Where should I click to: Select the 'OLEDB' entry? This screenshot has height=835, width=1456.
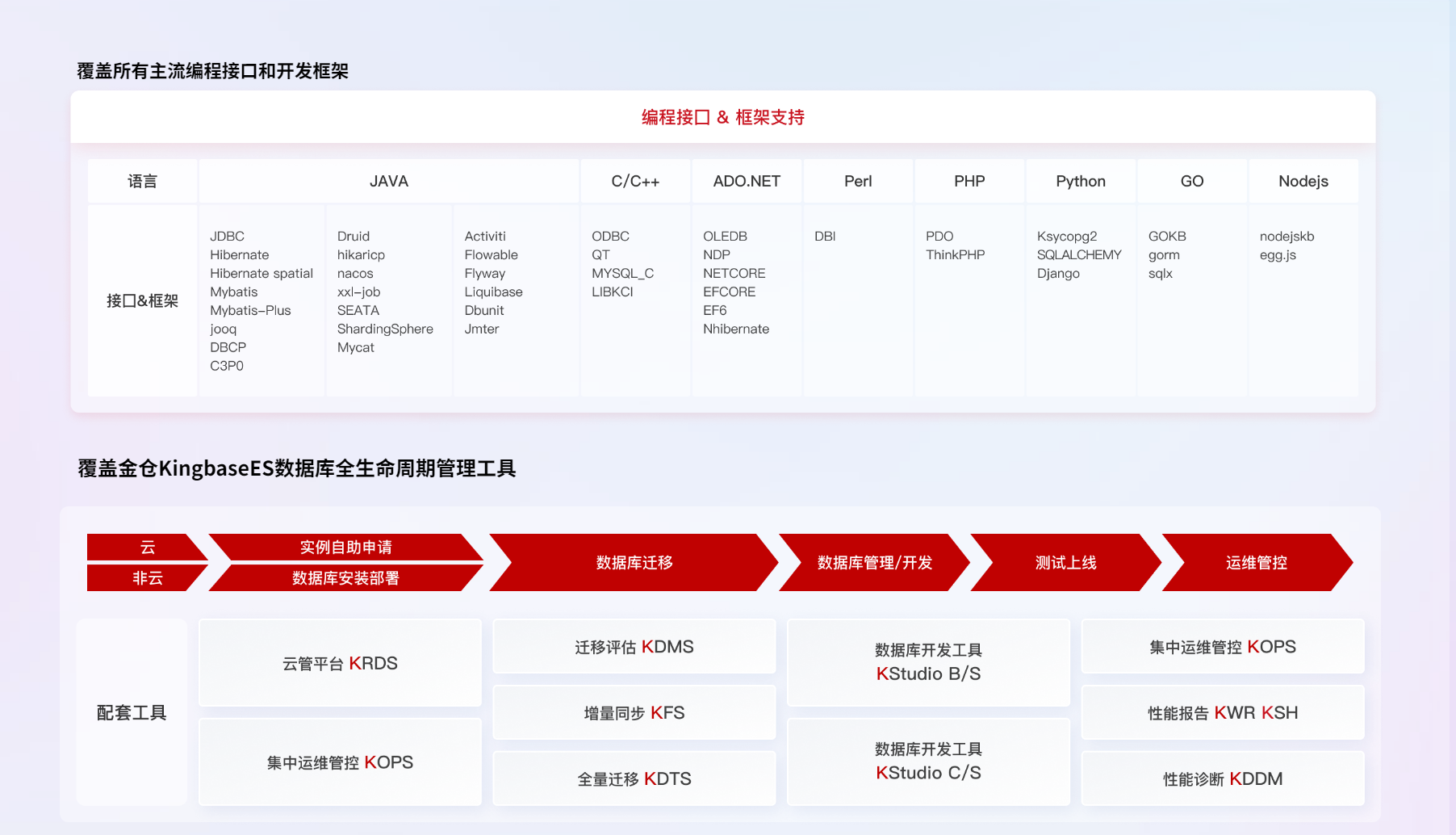pyautogui.click(x=725, y=236)
